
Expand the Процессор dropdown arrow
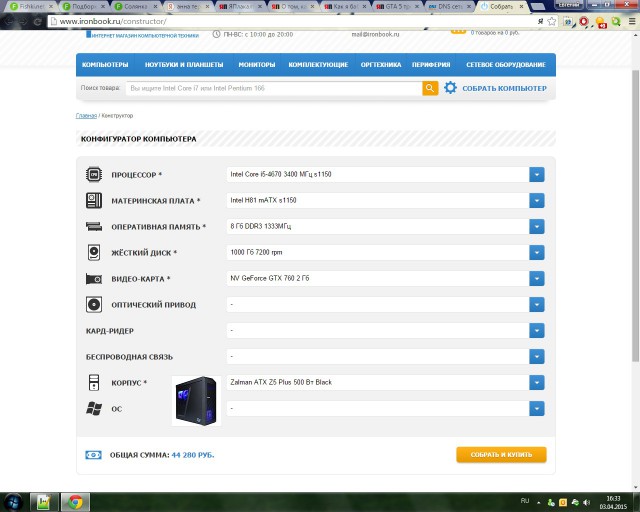(537, 174)
